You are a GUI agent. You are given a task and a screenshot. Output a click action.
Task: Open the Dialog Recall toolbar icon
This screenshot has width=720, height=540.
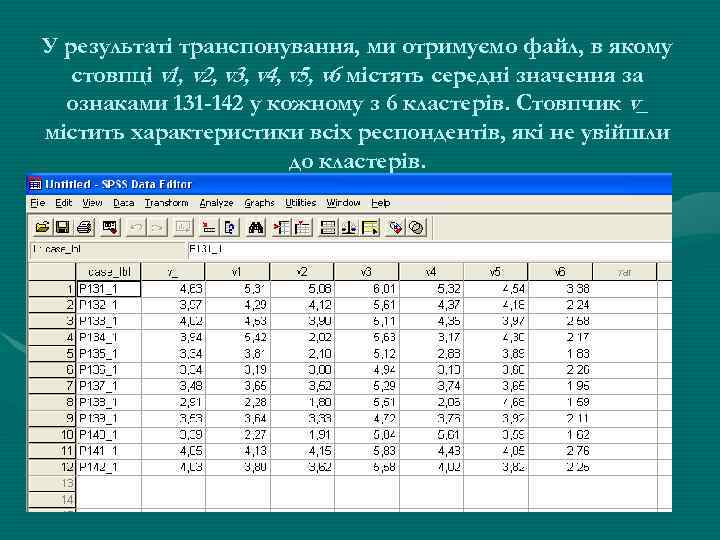(110, 227)
